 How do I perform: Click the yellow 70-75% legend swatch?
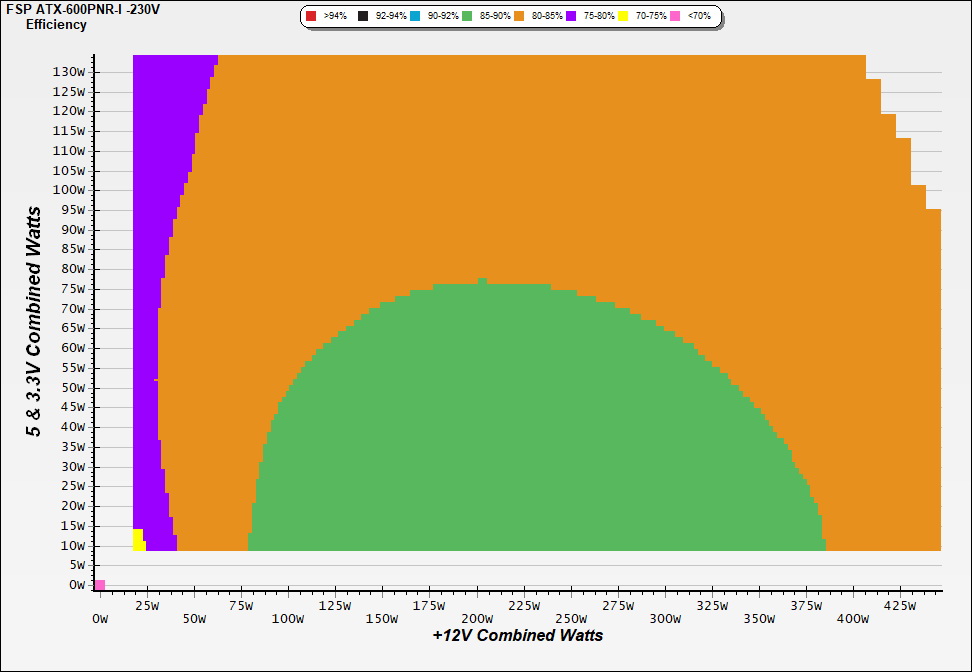[x=623, y=17]
